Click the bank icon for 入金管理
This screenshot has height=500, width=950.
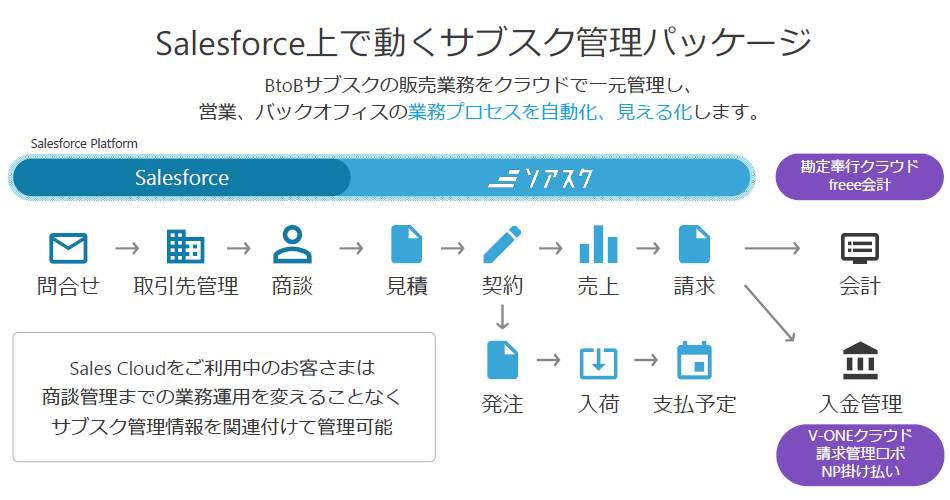tap(860, 360)
